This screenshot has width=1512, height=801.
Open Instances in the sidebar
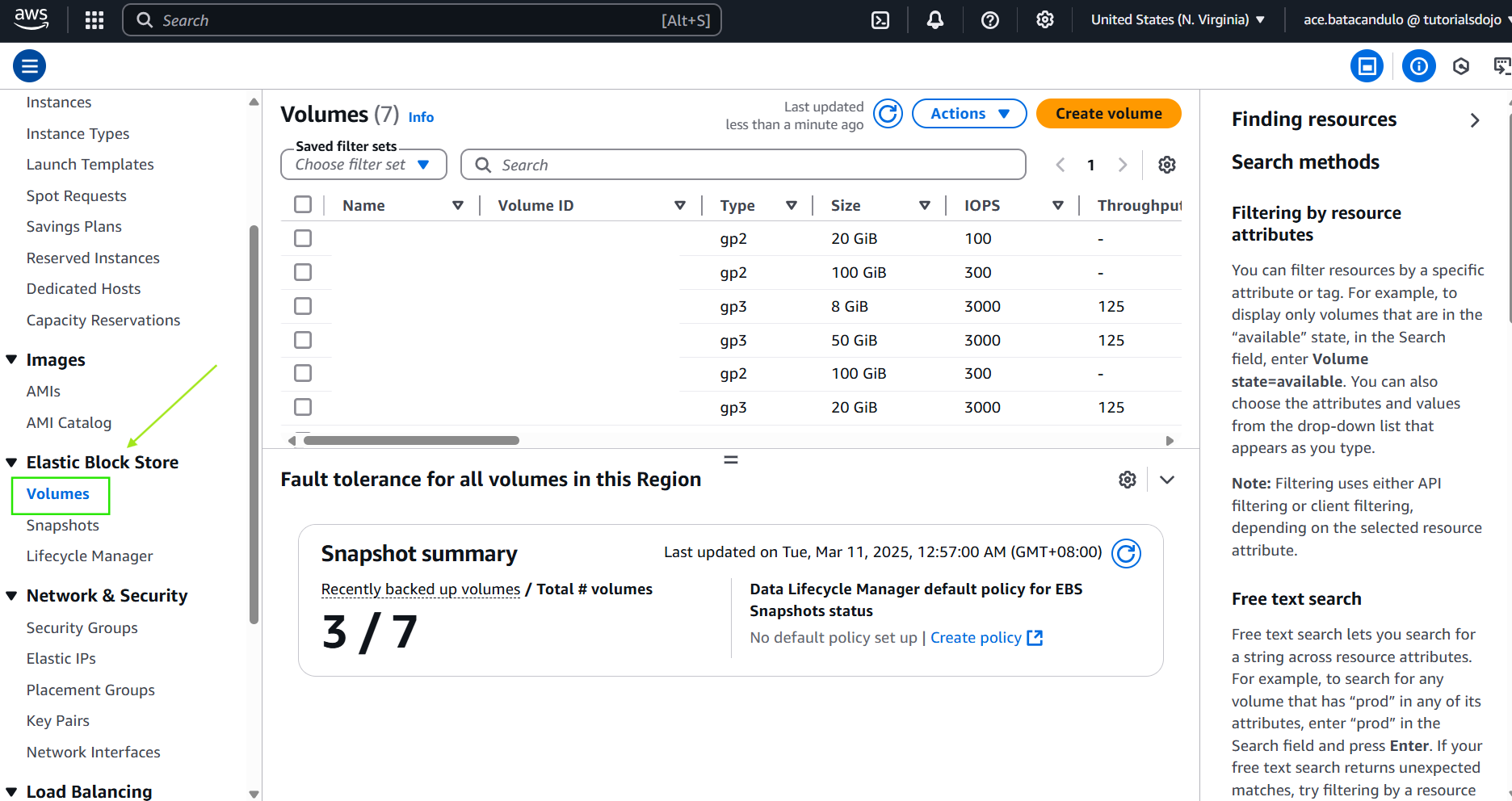pyautogui.click(x=59, y=103)
